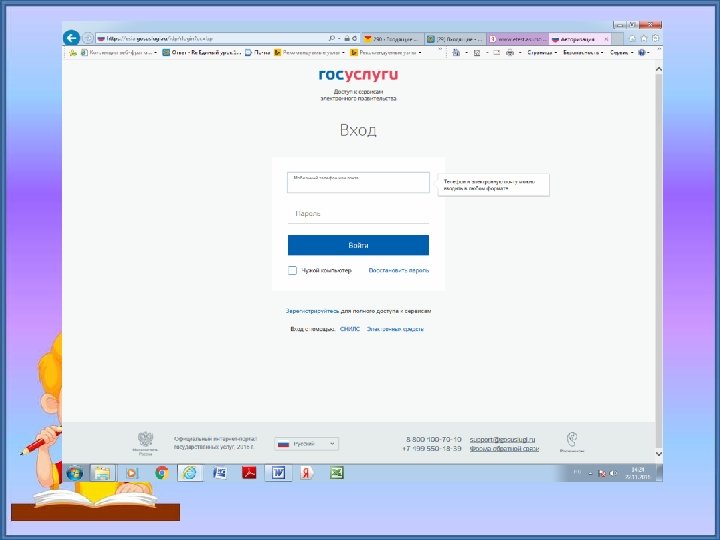Tick the Чужой компьютер checkbox

pyautogui.click(x=292, y=270)
